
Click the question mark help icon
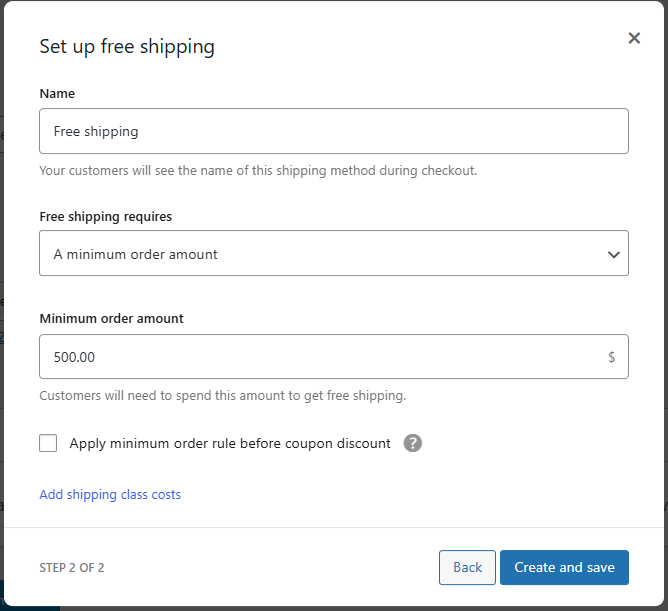pyautogui.click(x=413, y=443)
